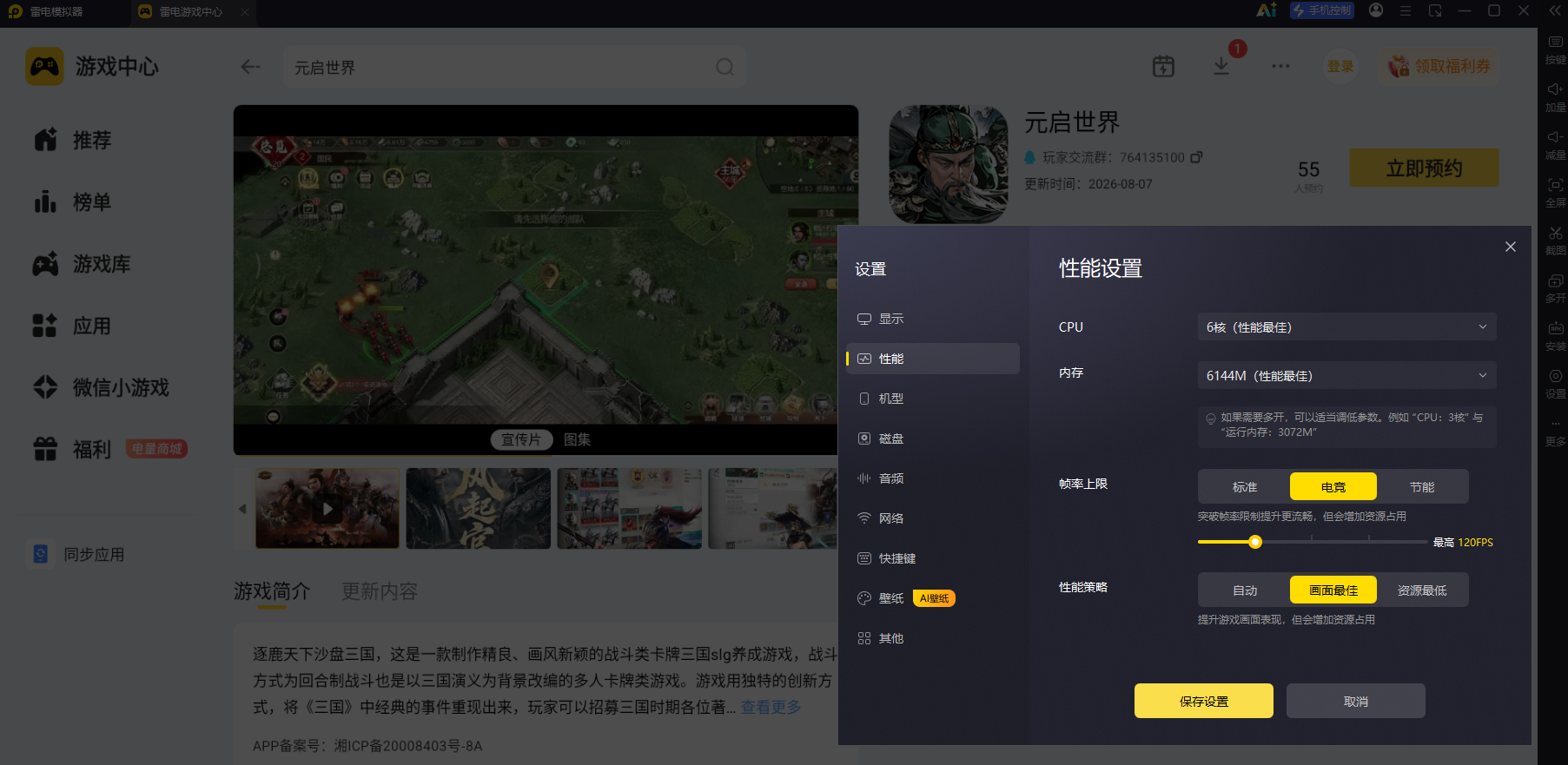Collapse the right toolbar with the double-arrow icon
The width and height of the screenshot is (1568, 765).
[x=1555, y=10]
